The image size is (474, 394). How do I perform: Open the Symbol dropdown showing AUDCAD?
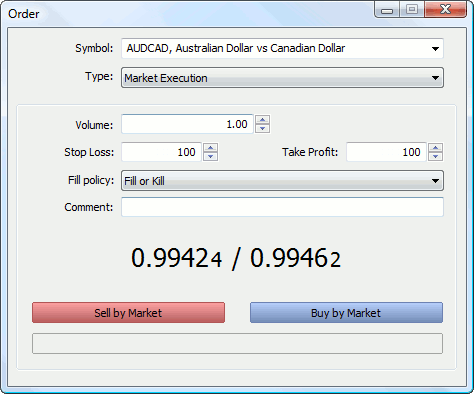[282, 49]
